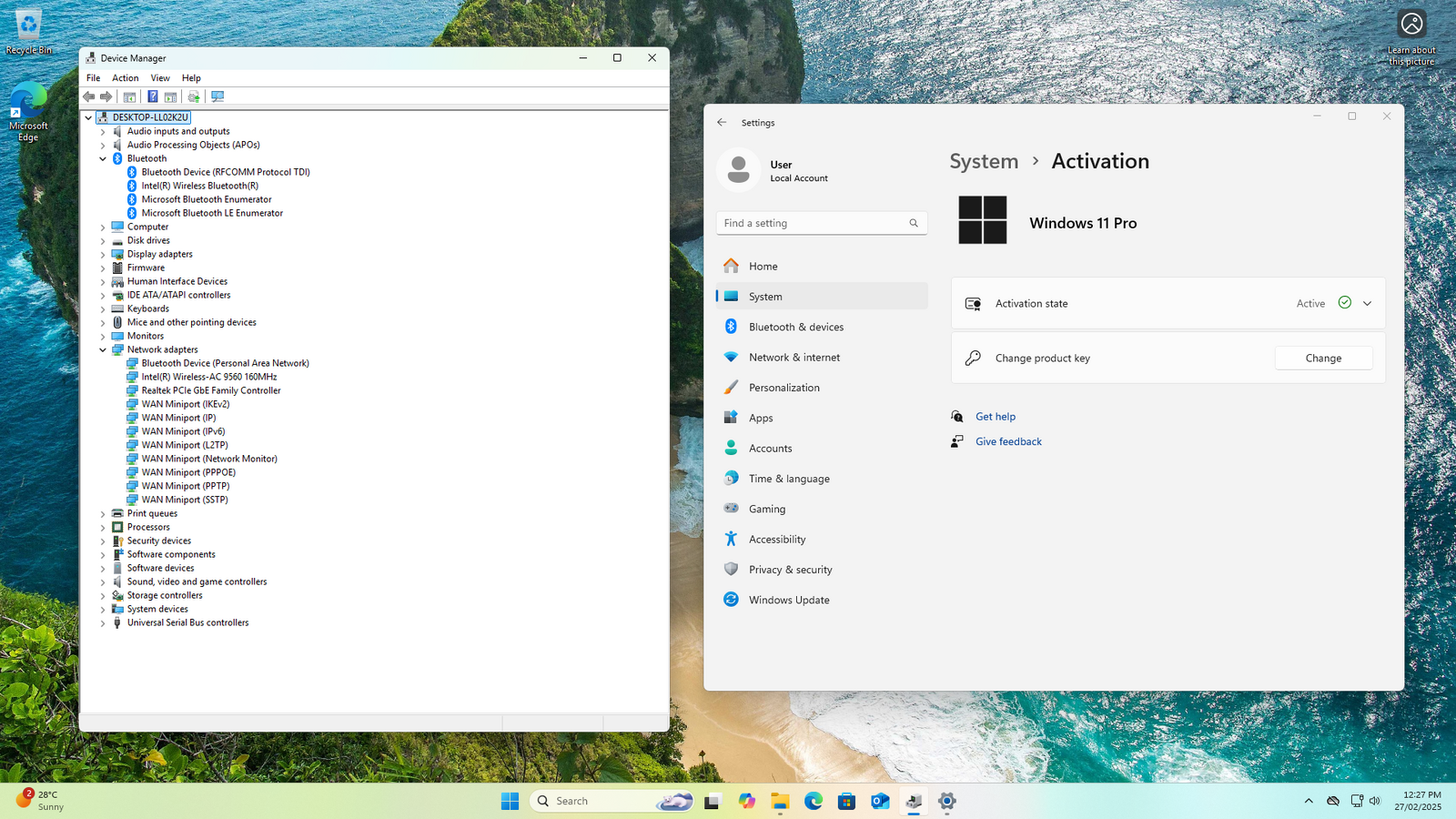This screenshot has width=1456, height=819.
Task: Click the Find a setting search field
Action: pos(822,223)
